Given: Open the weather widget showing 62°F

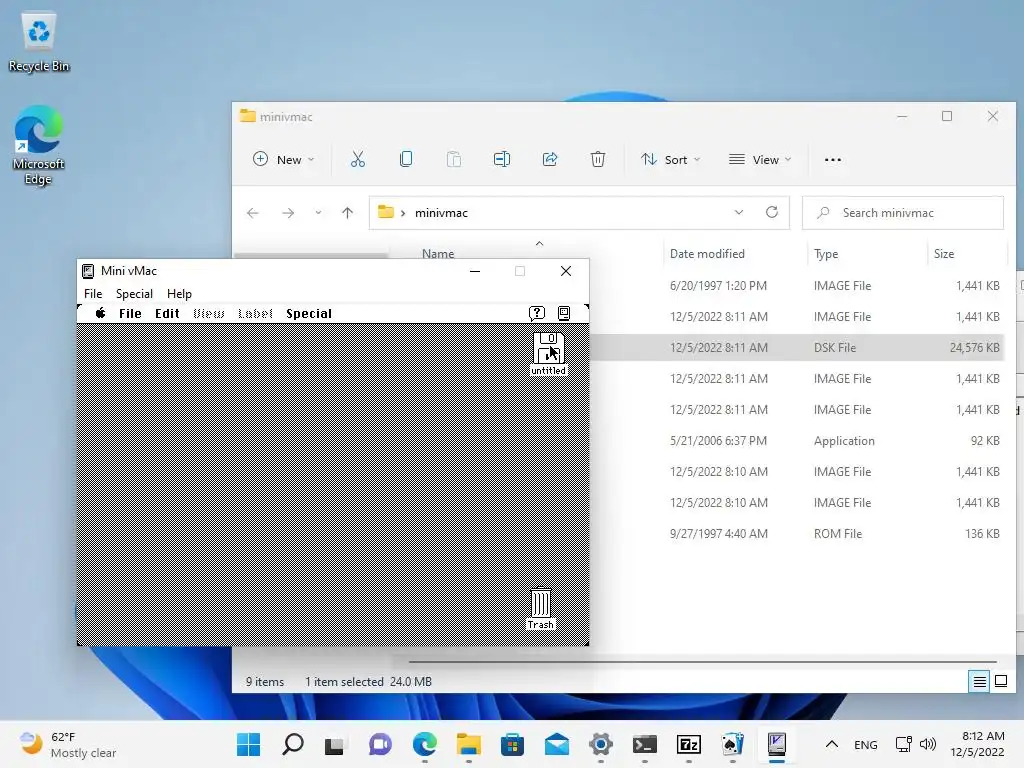Looking at the screenshot, I should pos(67,744).
